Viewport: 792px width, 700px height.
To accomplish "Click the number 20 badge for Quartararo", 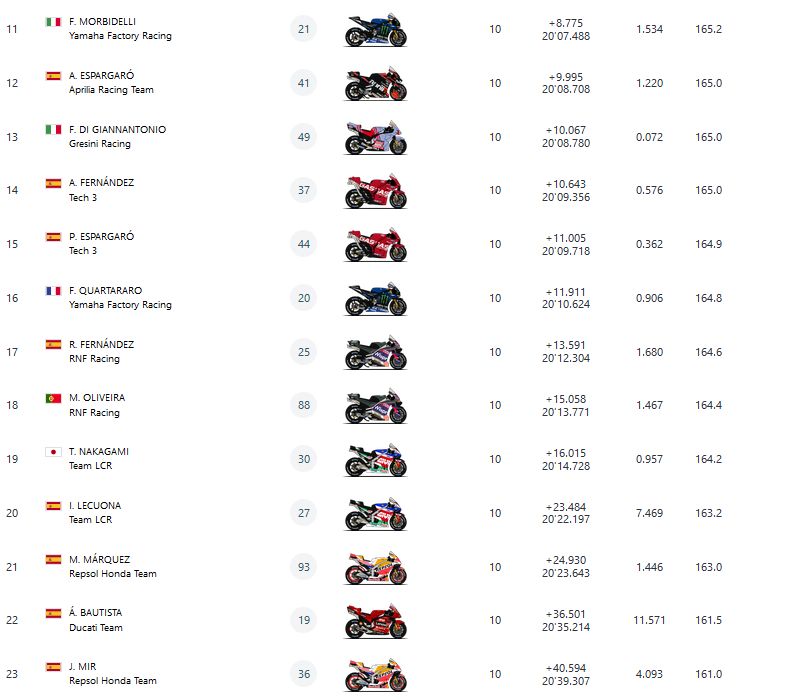I will pos(304,298).
